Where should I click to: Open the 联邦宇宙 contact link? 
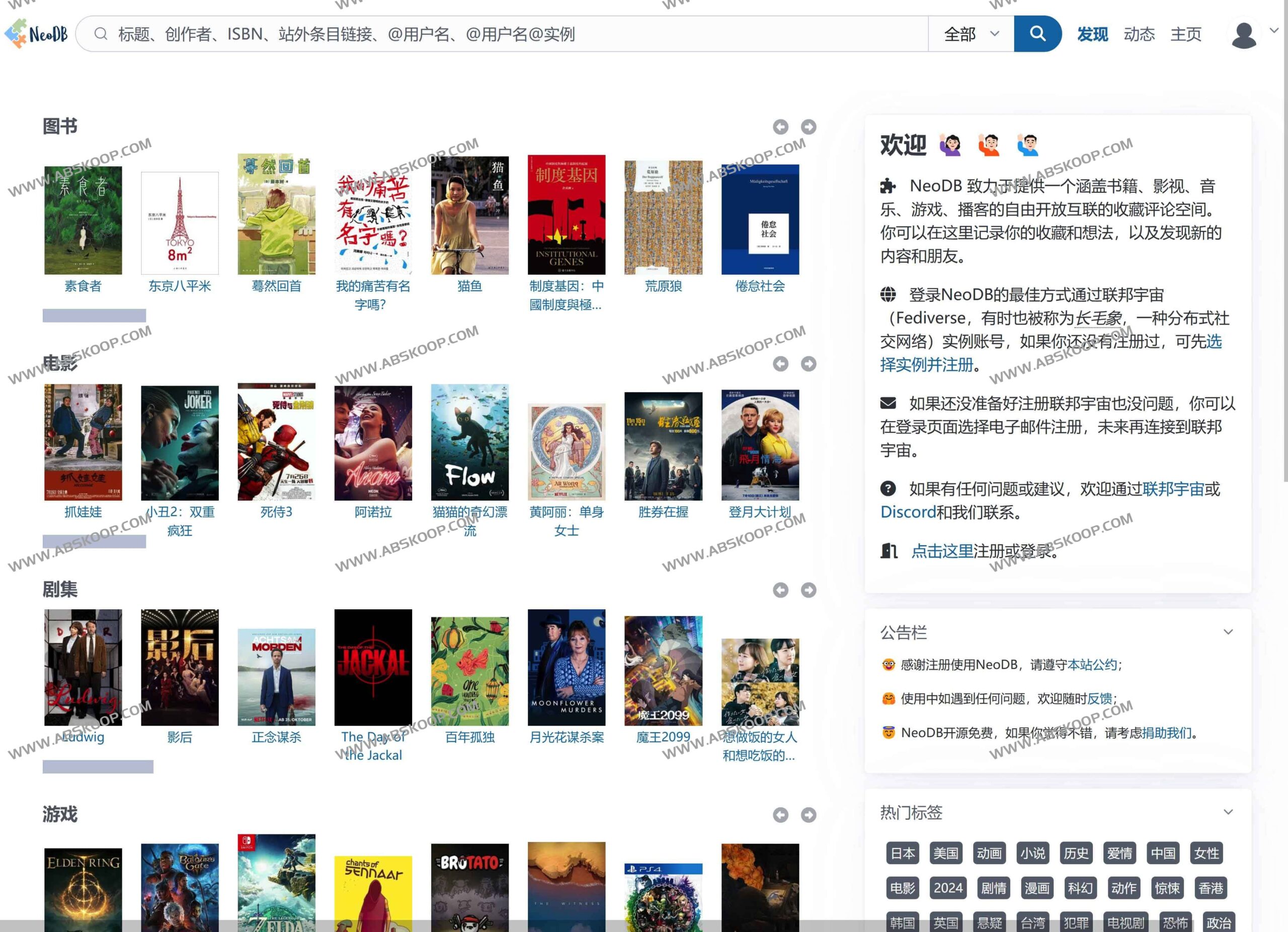click(x=1173, y=489)
